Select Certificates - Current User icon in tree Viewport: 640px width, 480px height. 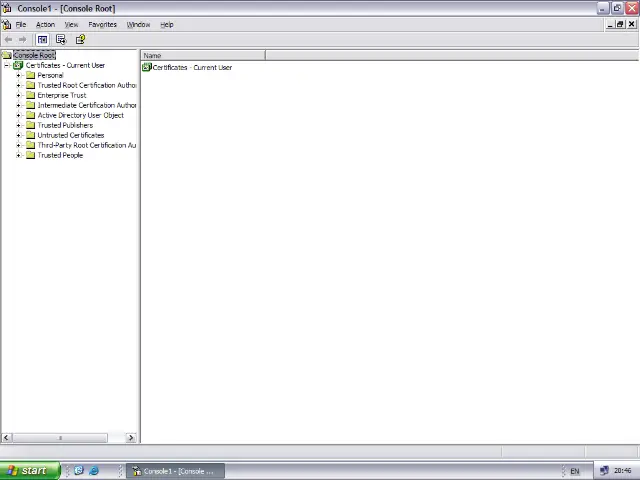point(18,65)
